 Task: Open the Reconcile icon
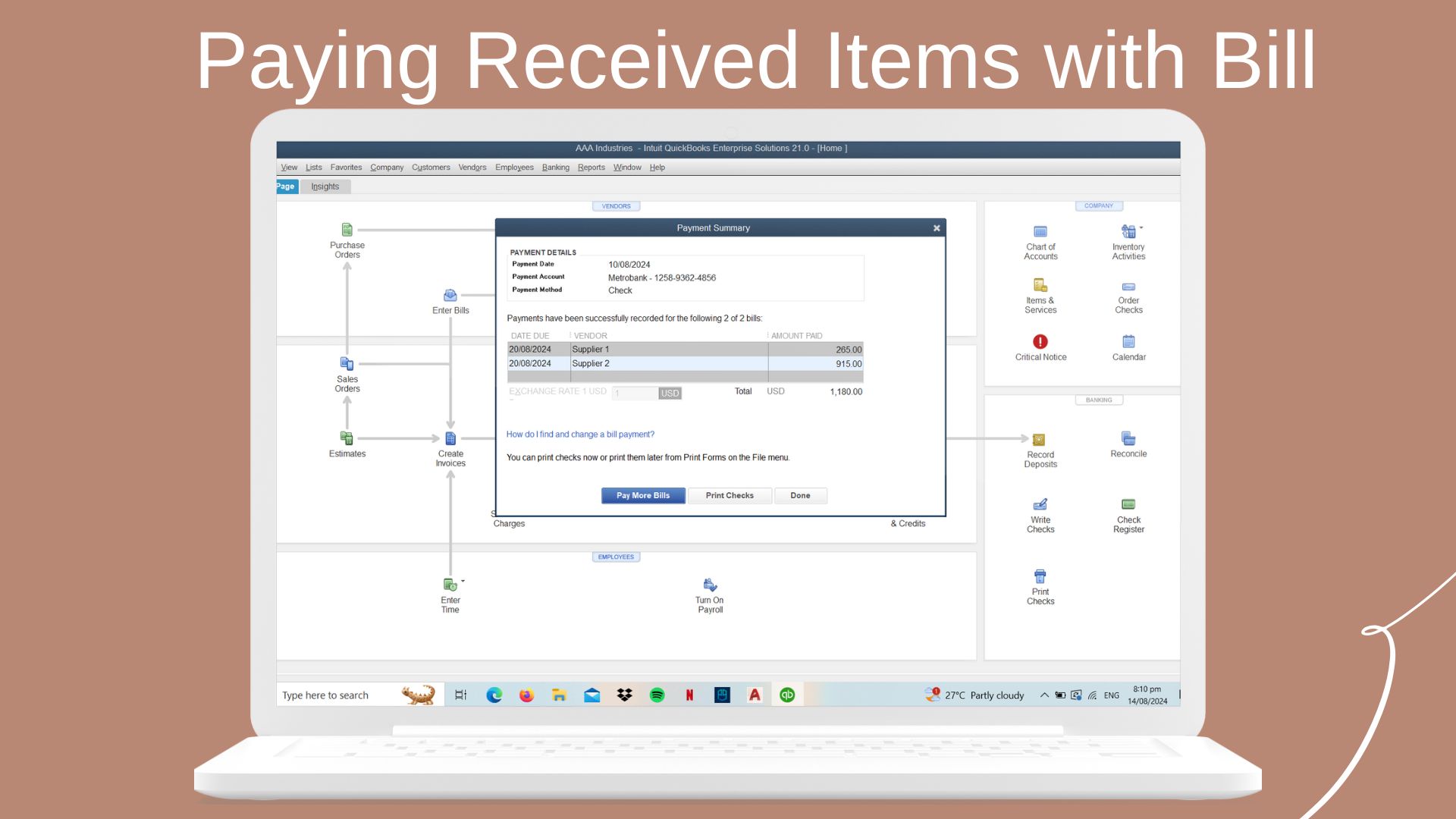click(x=1128, y=439)
